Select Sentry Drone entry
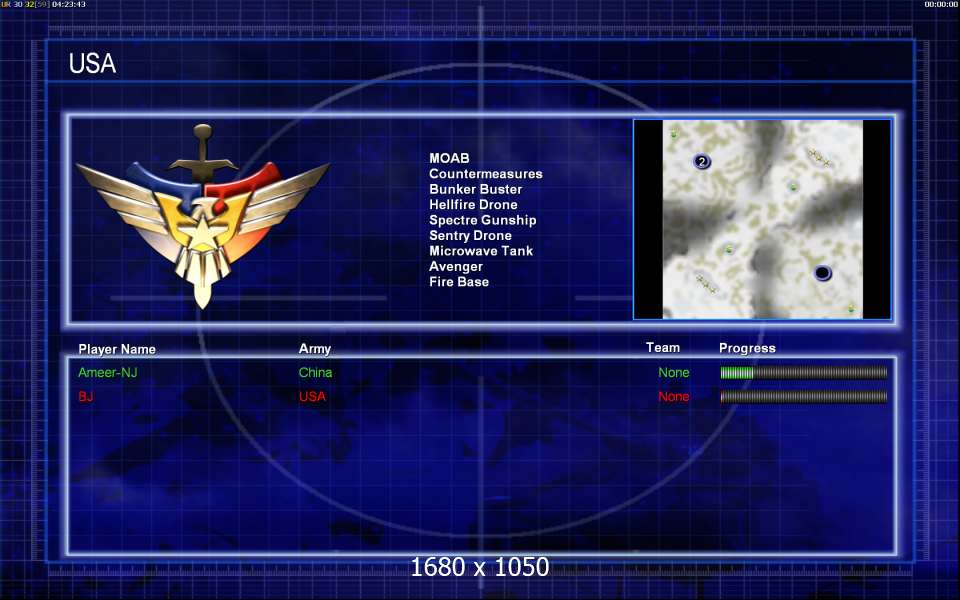The height and width of the screenshot is (600, 960). tap(470, 236)
